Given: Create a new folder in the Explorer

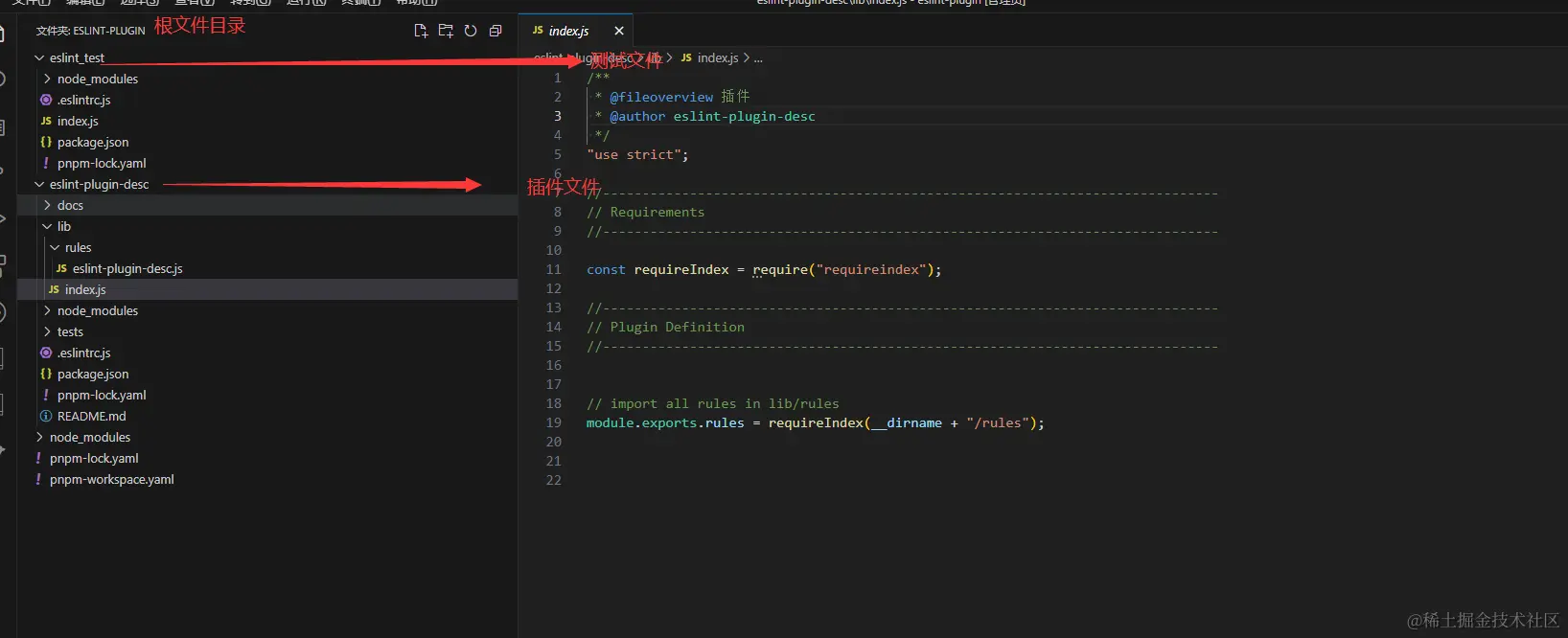Looking at the screenshot, I should coord(446,31).
